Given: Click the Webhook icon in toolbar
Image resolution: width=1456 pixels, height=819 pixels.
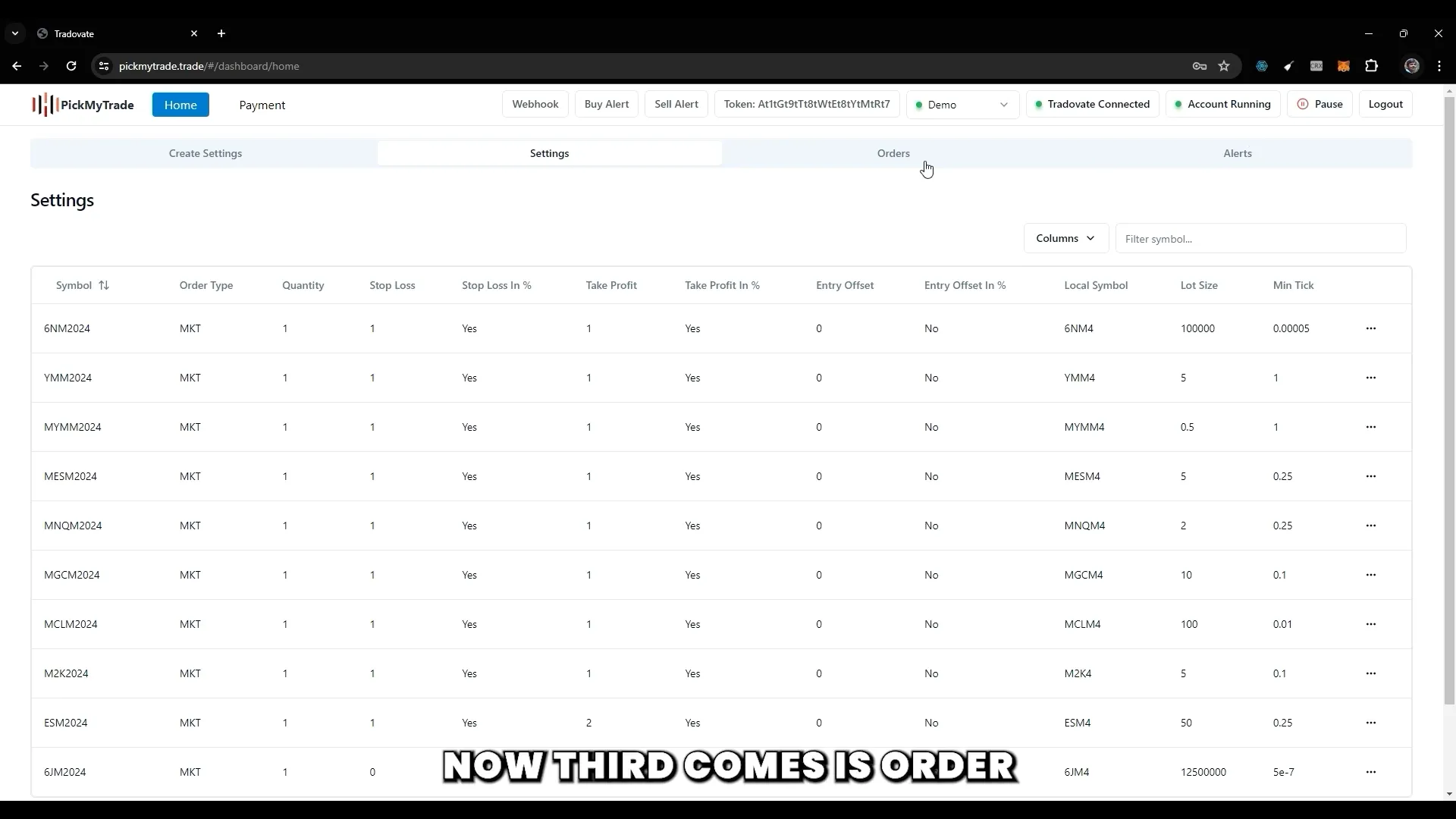Looking at the screenshot, I should [x=535, y=104].
